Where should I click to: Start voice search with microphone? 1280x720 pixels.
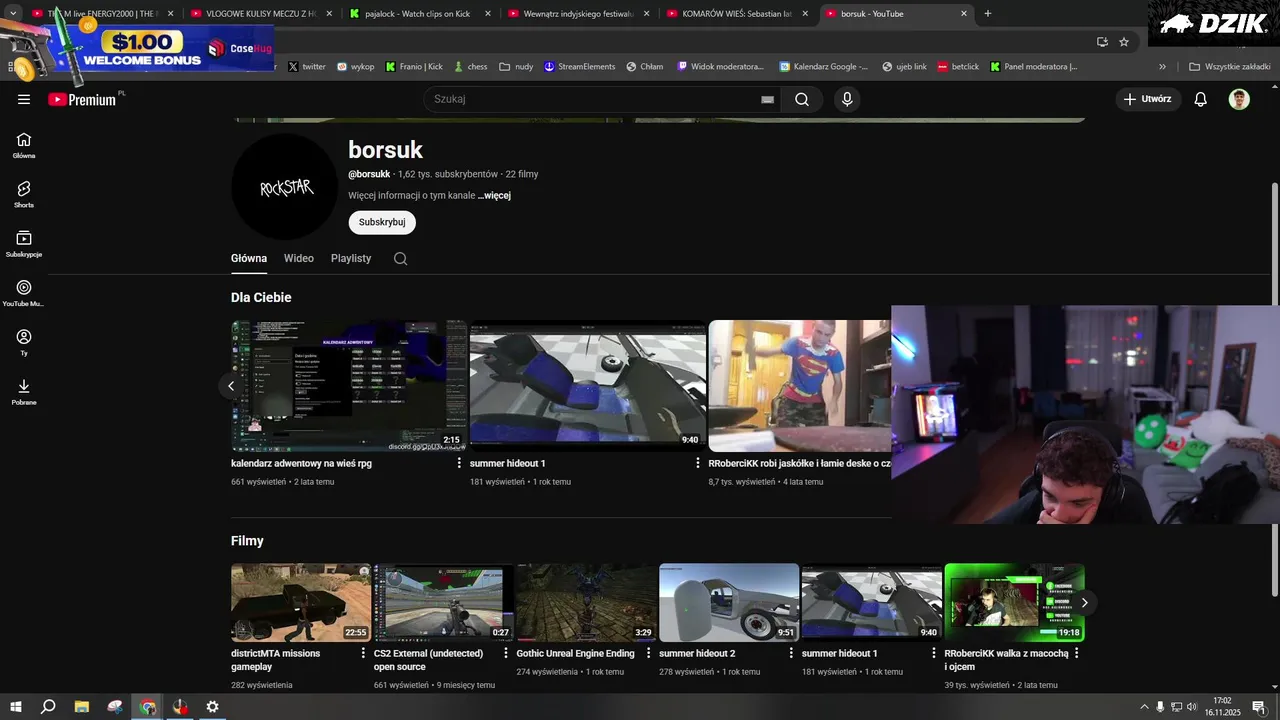(847, 99)
